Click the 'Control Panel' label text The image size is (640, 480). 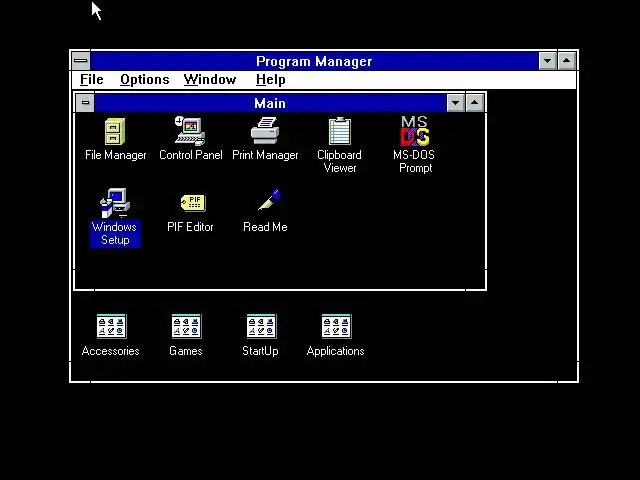pos(191,155)
